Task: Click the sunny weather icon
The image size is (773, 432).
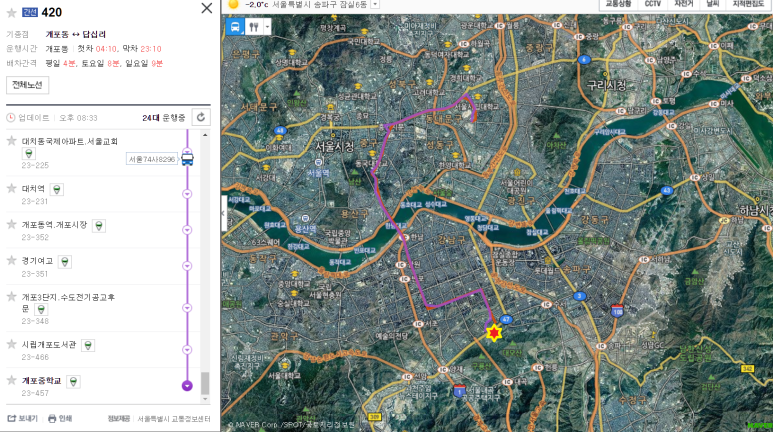Action: pyautogui.click(x=233, y=4)
